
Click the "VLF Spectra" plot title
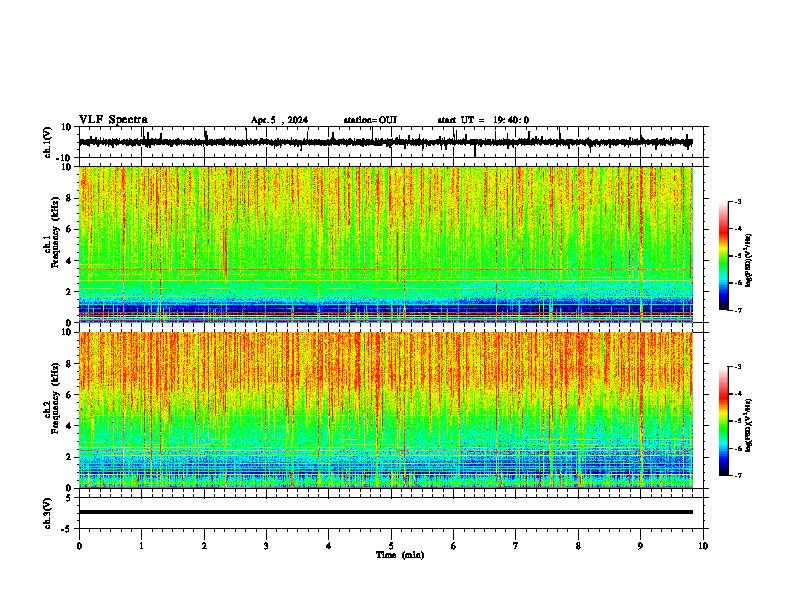(x=113, y=120)
